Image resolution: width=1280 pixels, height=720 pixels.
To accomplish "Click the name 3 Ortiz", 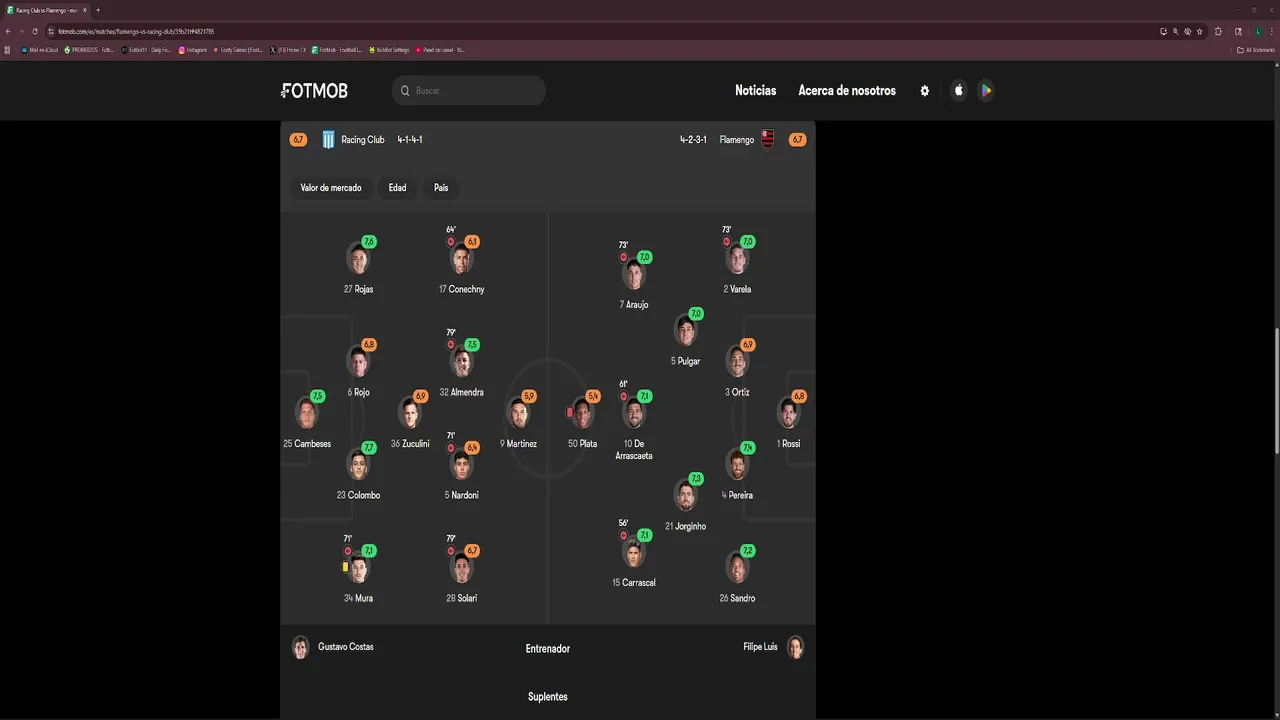I will click(737, 393).
